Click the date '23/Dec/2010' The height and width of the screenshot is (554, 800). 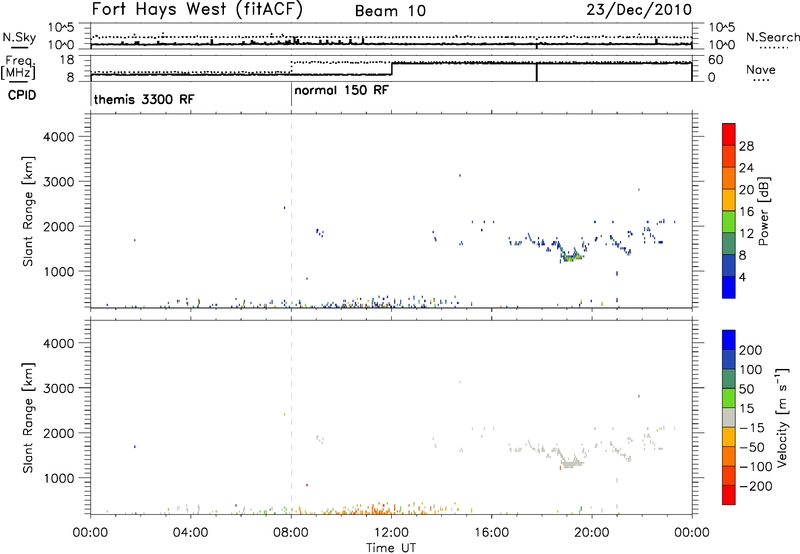pyautogui.click(x=639, y=9)
